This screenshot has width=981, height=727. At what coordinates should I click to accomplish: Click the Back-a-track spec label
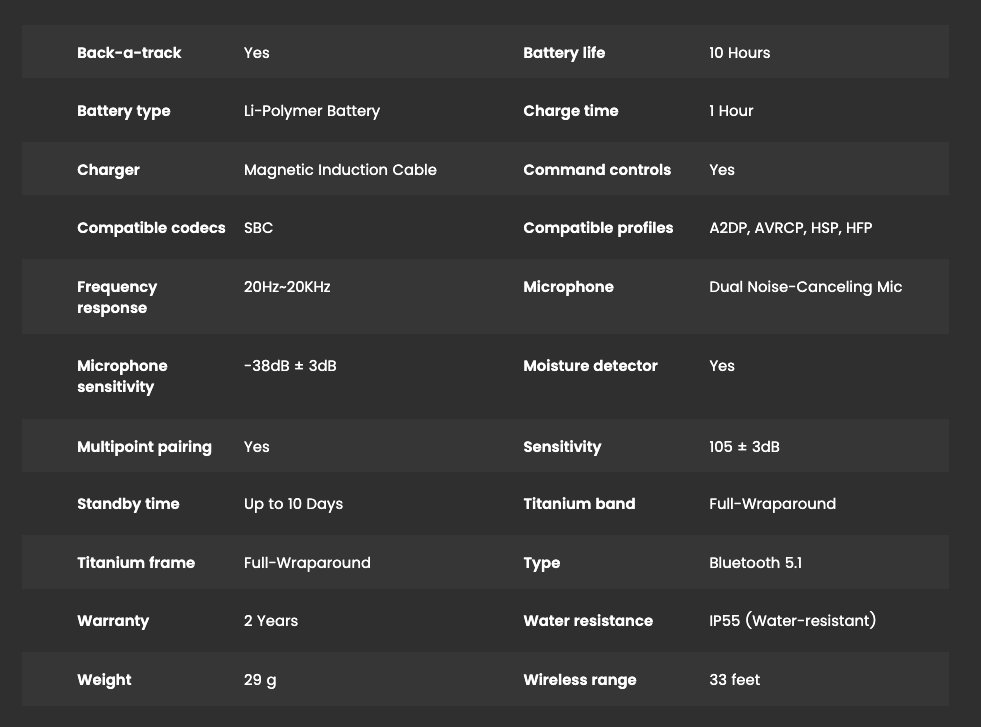[x=129, y=53]
